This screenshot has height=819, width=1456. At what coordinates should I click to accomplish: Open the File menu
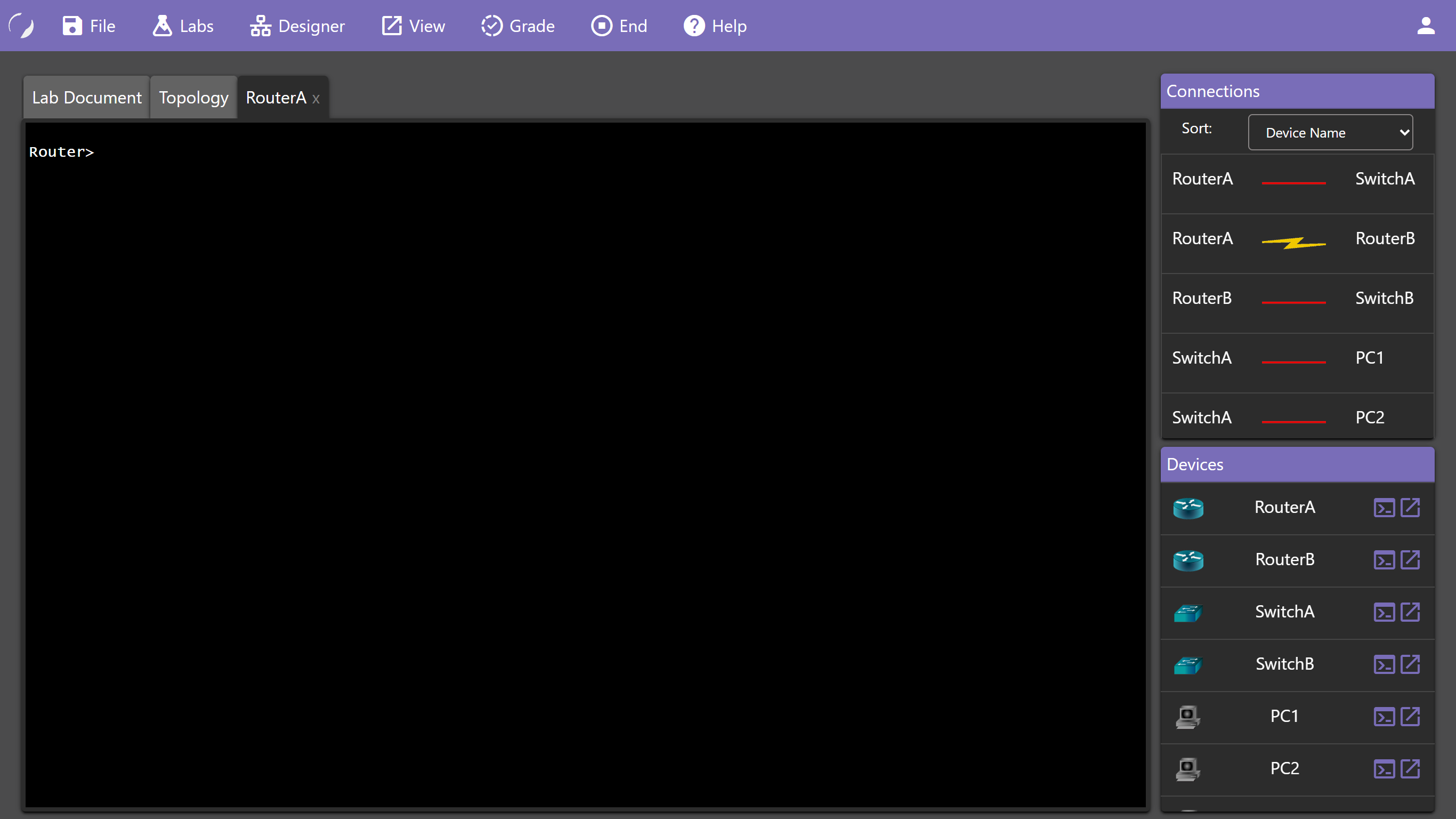point(89,26)
